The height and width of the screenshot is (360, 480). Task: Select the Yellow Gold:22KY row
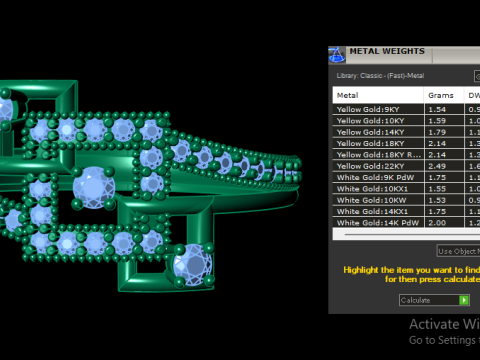click(x=406, y=166)
